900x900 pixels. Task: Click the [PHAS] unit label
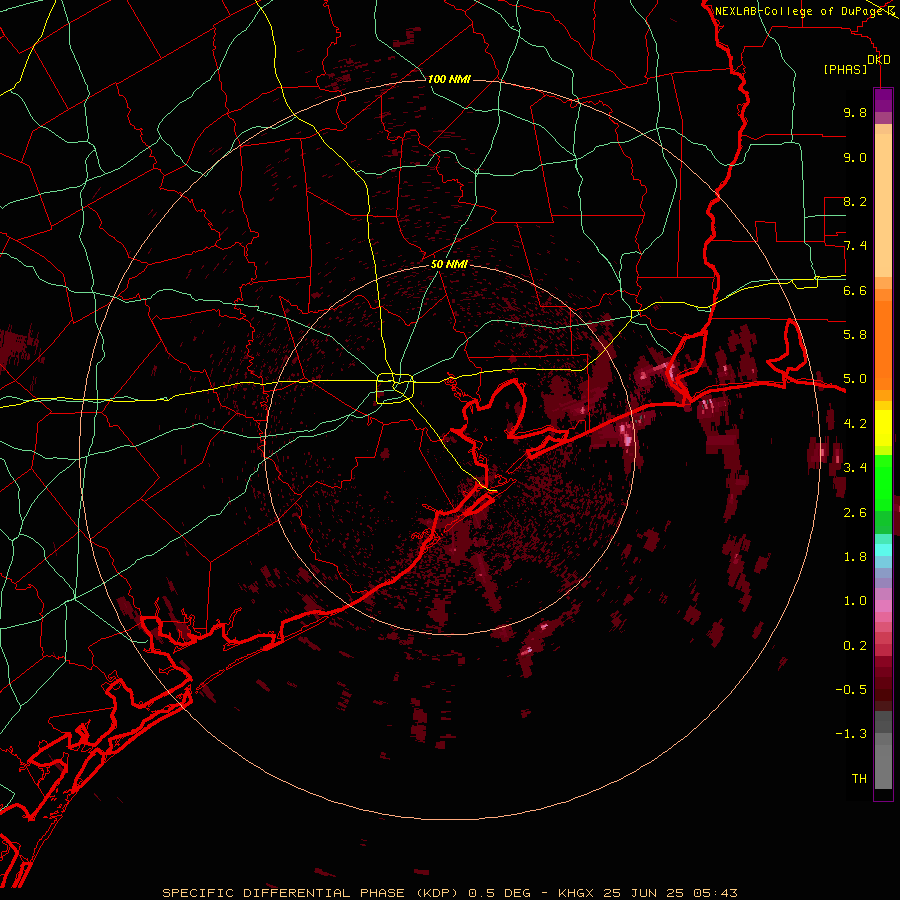coord(845,69)
